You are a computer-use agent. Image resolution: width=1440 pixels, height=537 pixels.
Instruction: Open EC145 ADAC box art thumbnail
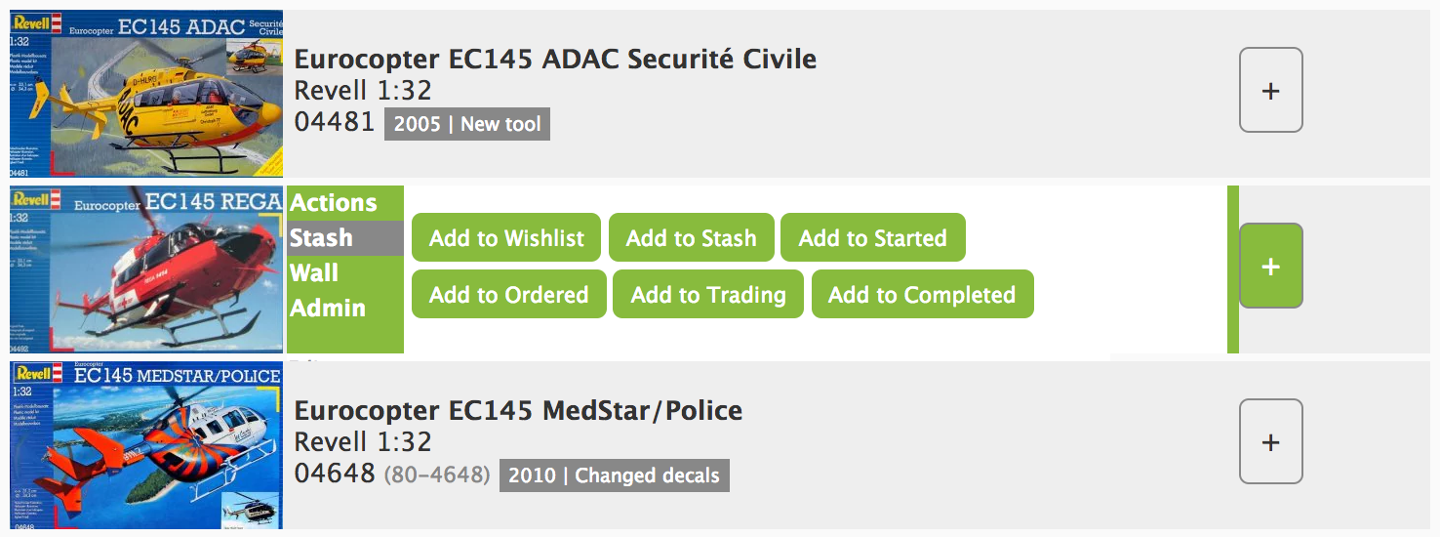coord(146,94)
